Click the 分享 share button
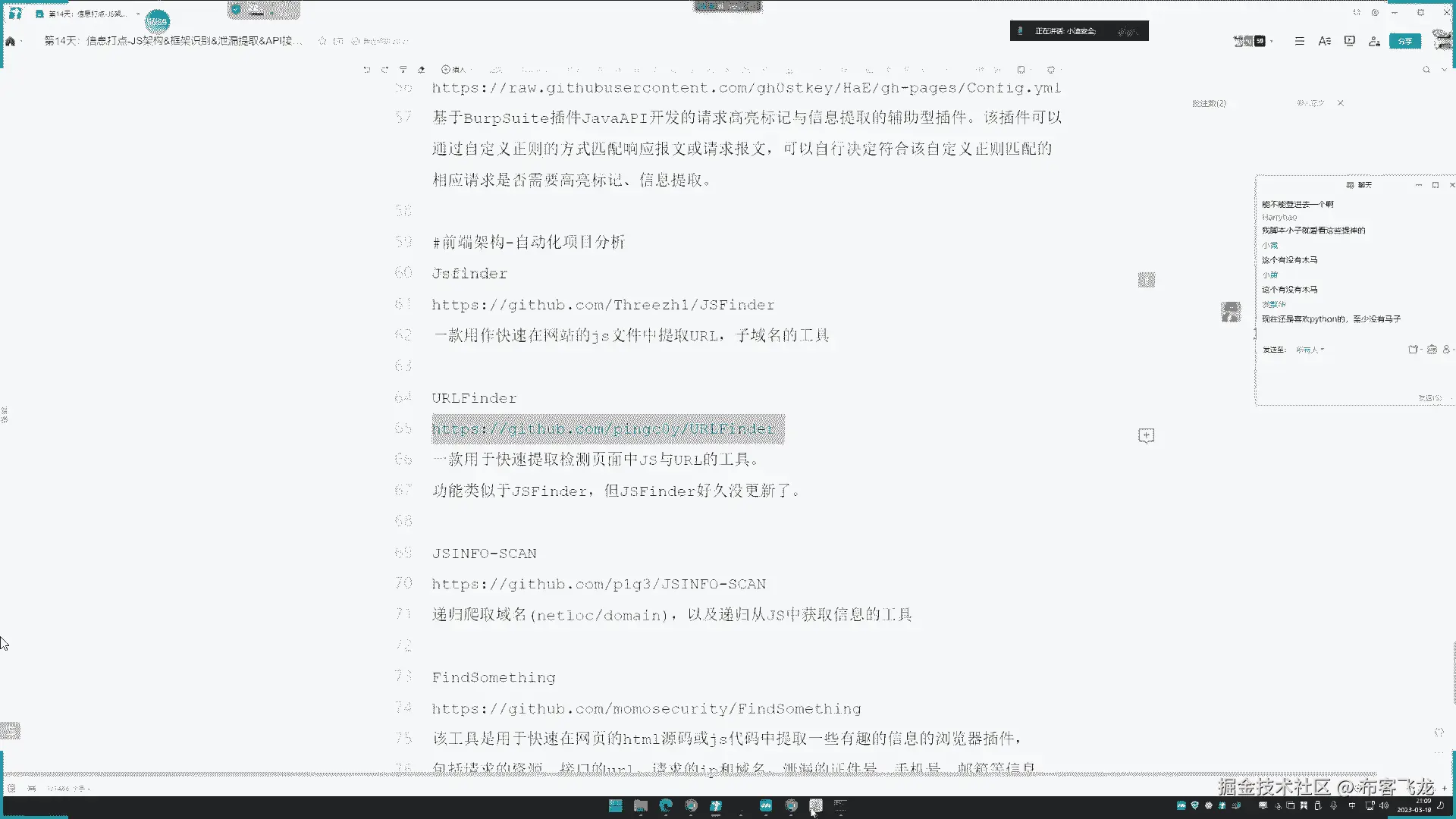The width and height of the screenshot is (1456, 819). point(1404,41)
